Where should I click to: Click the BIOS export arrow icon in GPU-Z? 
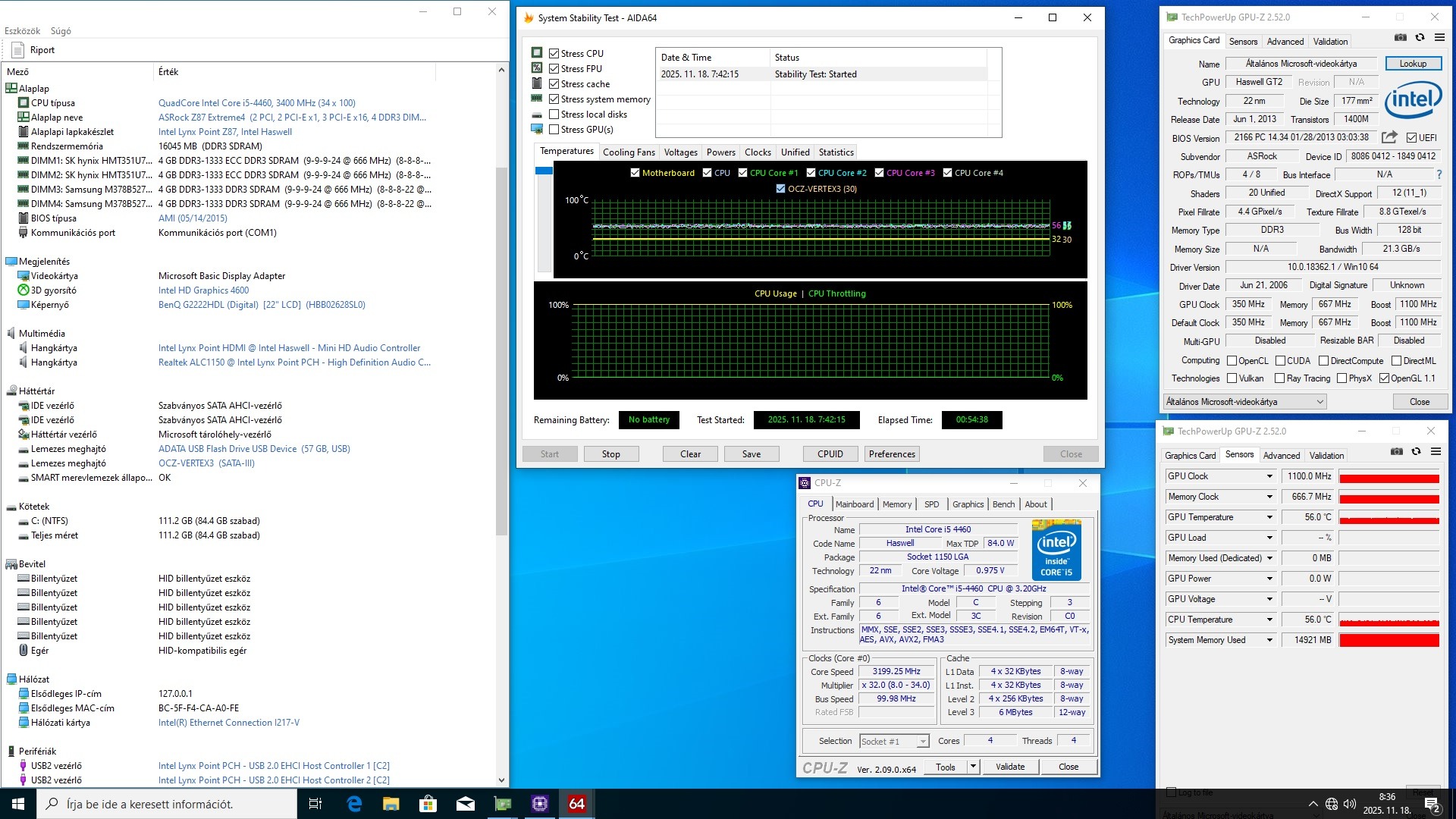pyautogui.click(x=1389, y=137)
